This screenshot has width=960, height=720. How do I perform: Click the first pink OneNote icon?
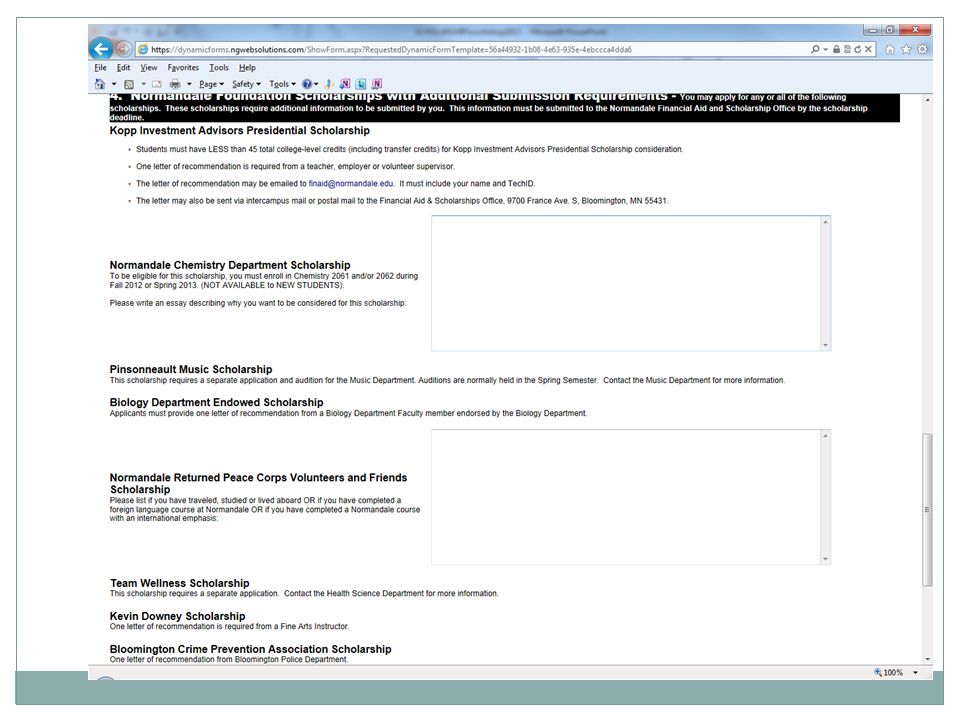(345, 84)
